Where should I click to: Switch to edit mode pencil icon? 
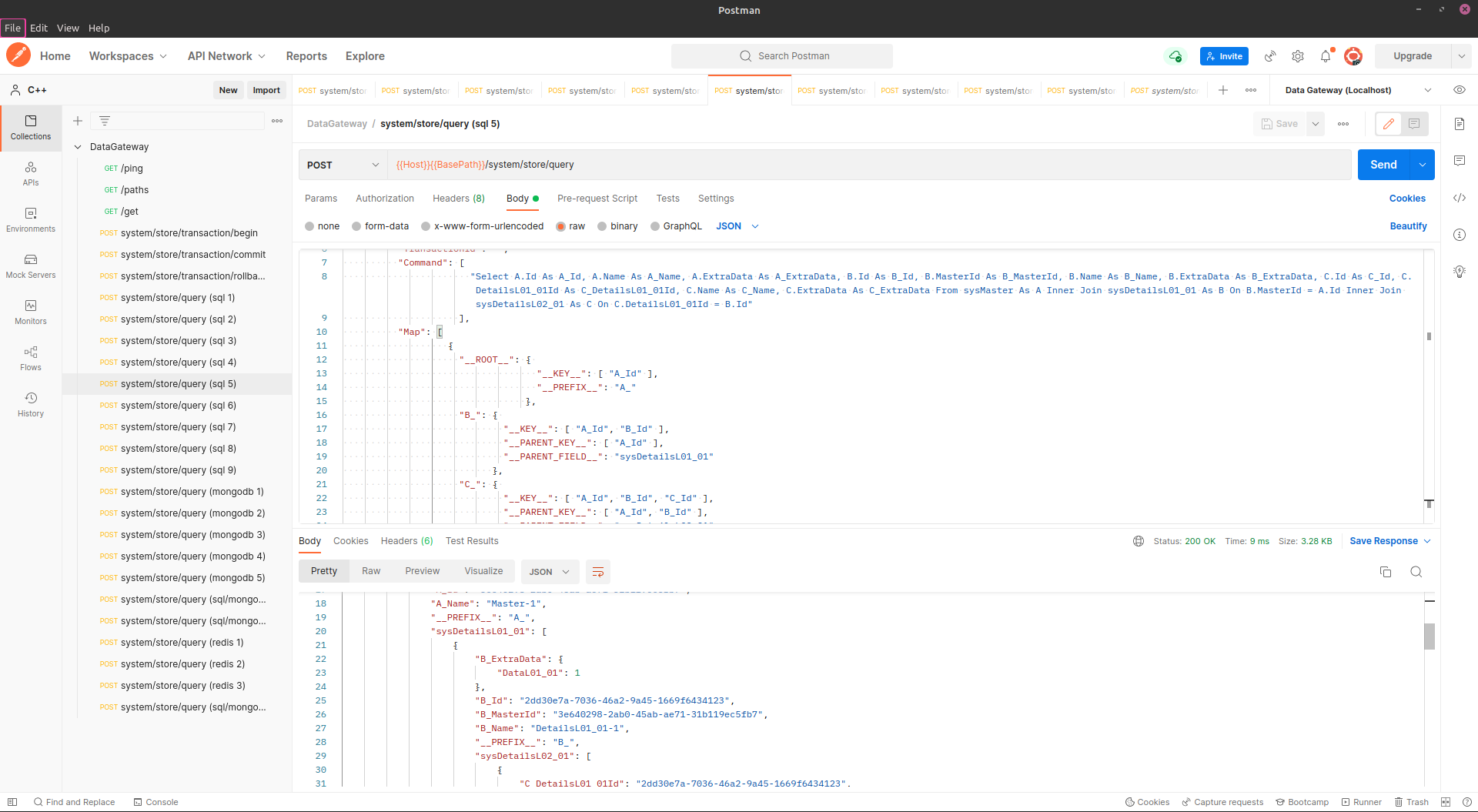1389,124
